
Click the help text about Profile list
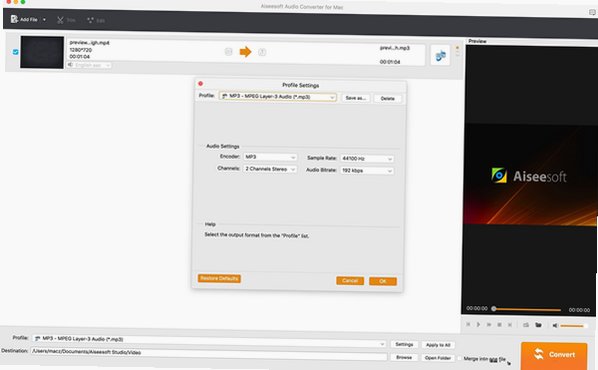[x=257, y=235]
